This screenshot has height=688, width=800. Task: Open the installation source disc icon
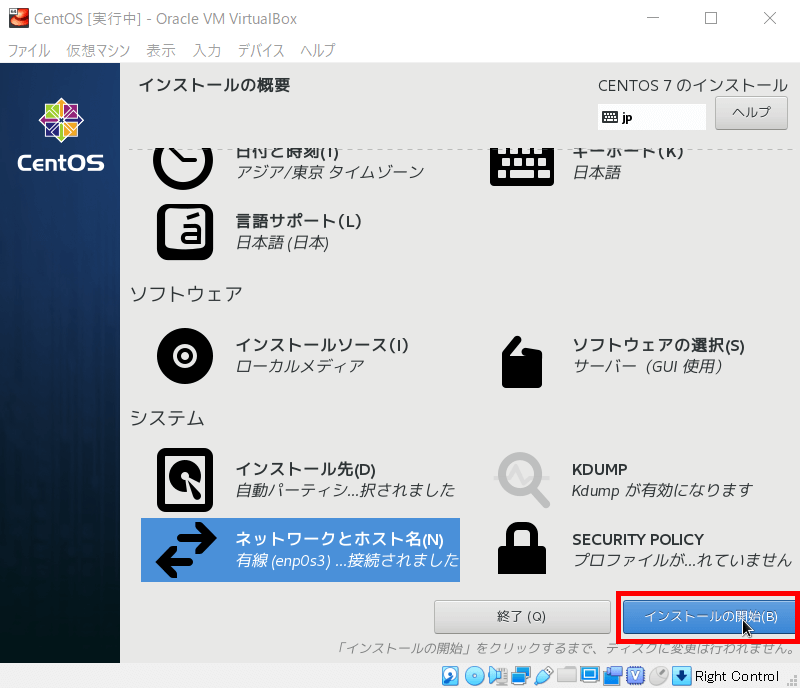point(185,356)
